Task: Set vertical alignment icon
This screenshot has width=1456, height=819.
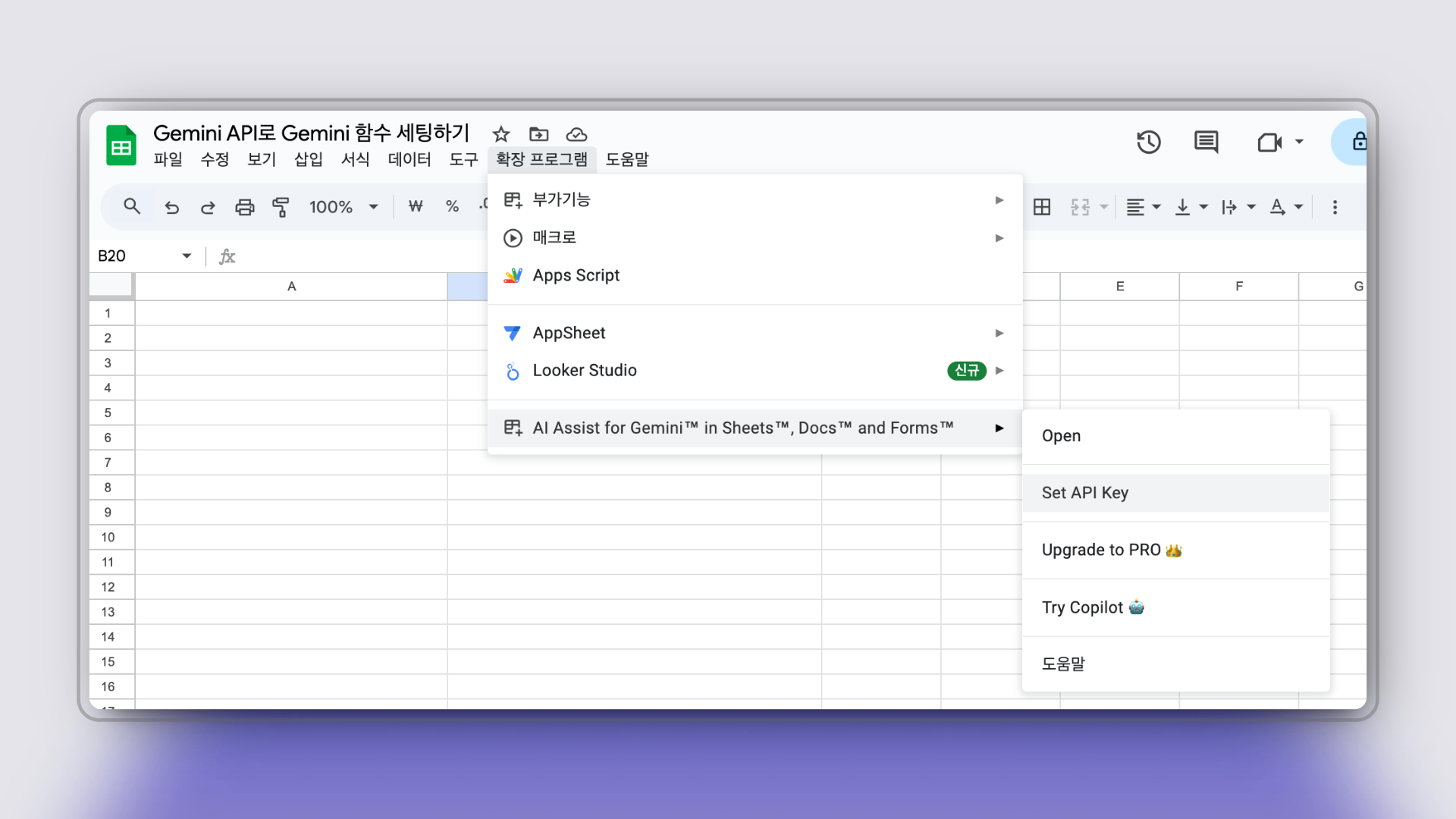Action: point(1182,207)
